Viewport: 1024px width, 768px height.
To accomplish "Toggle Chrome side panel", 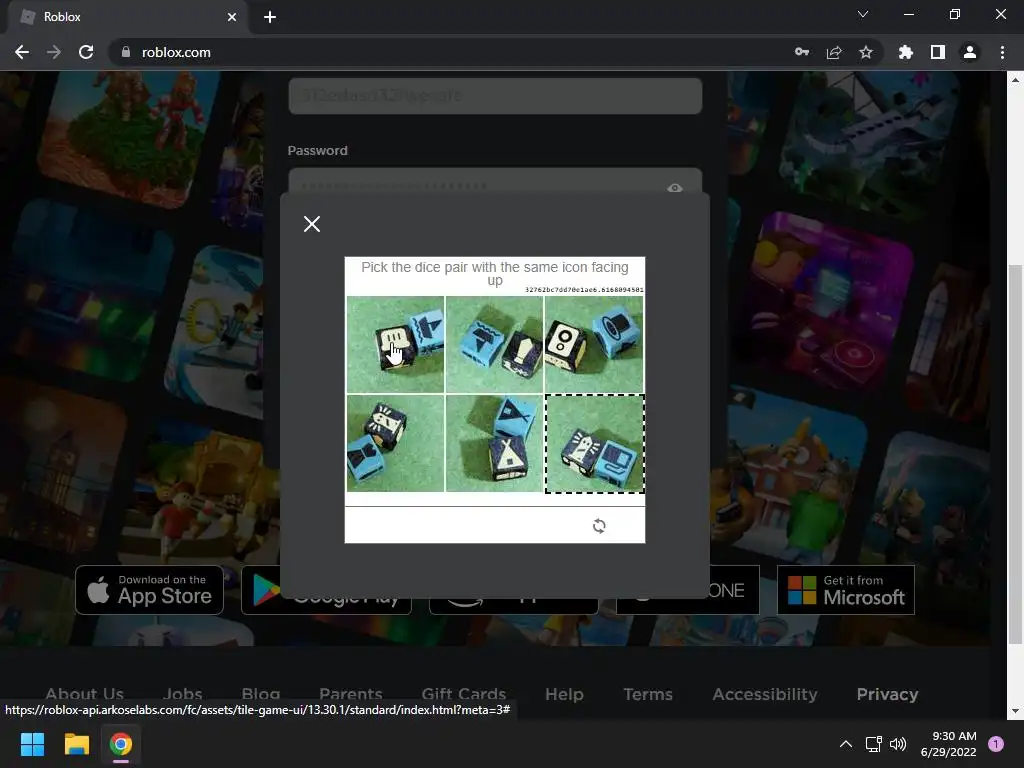I will pos(938,52).
